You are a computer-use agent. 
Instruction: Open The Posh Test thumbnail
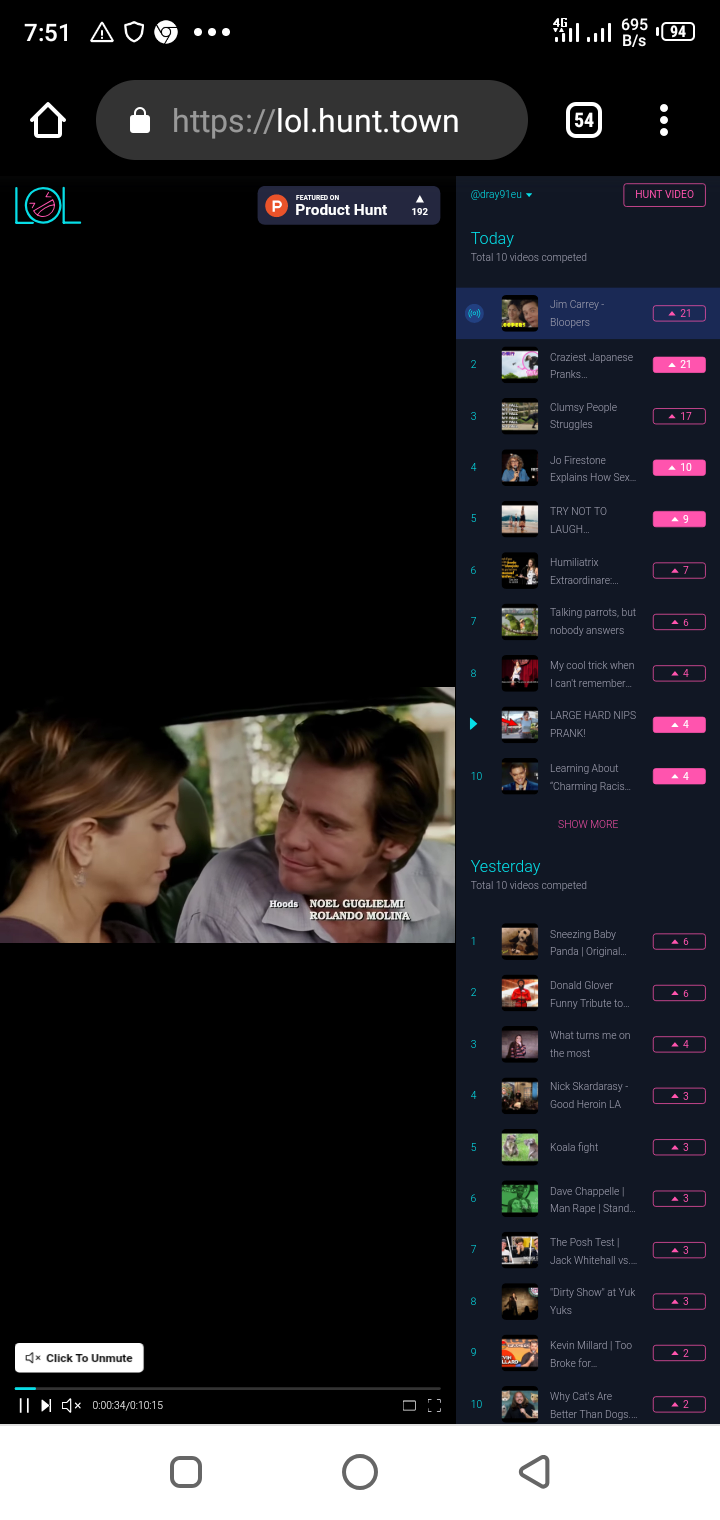(x=520, y=1250)
